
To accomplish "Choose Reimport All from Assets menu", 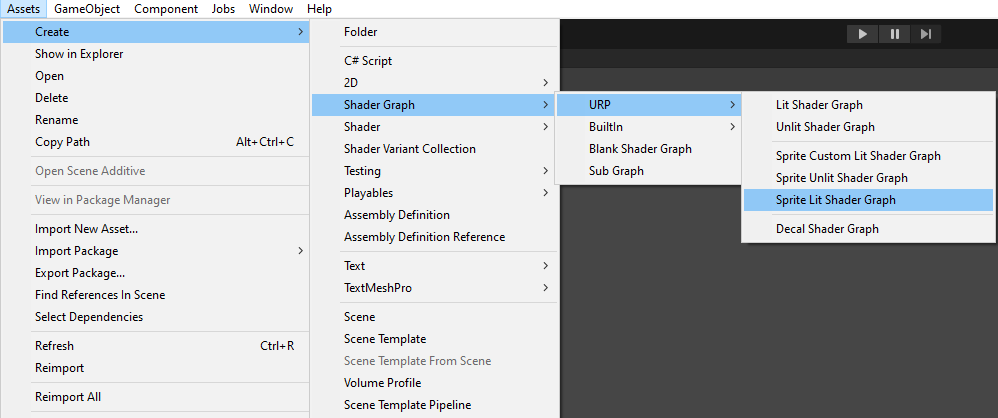I will tap(68, 397).
